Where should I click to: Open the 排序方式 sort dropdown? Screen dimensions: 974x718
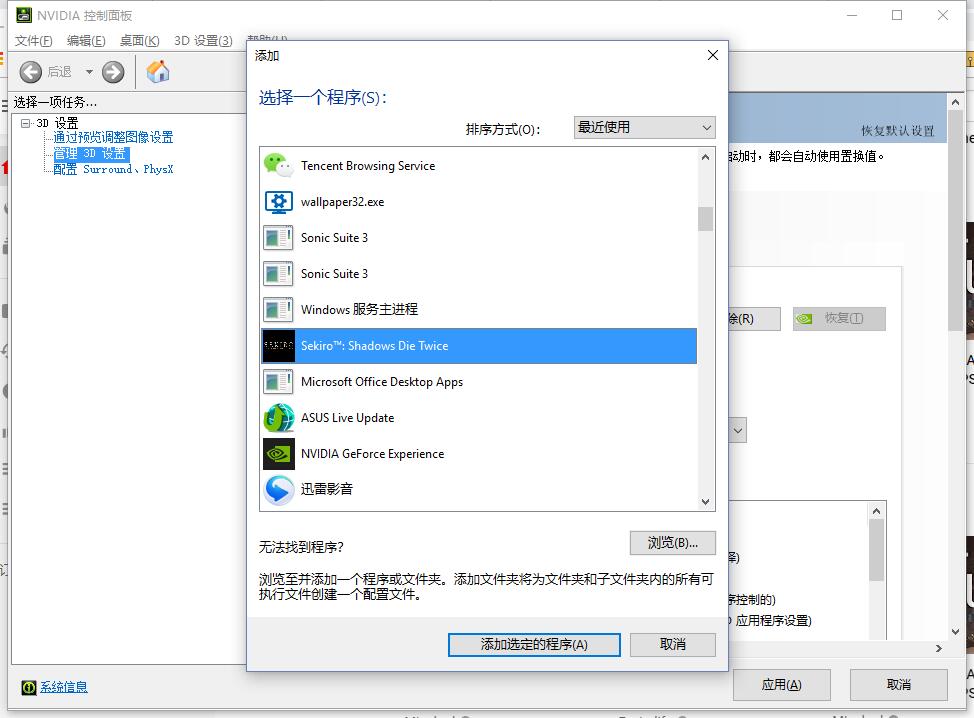(645, 127)
